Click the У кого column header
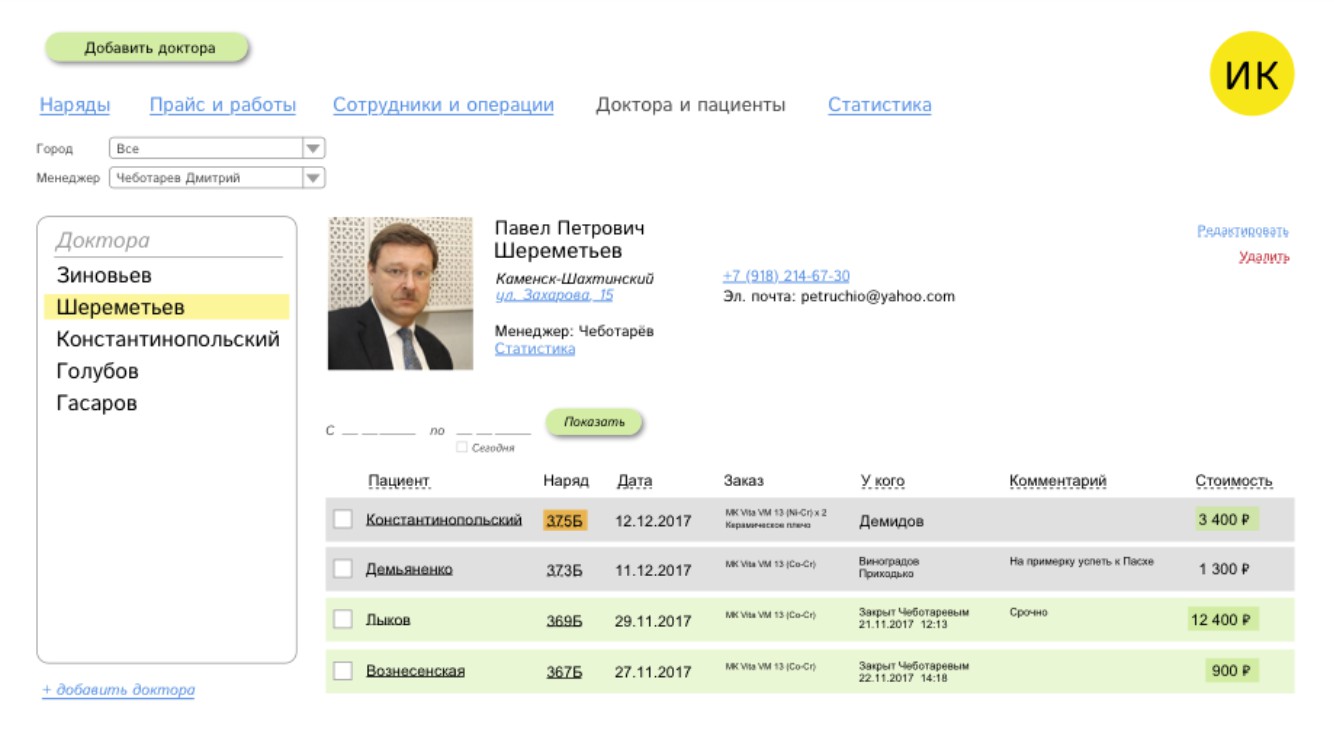 pyautogui.click(x=882, y=481)
